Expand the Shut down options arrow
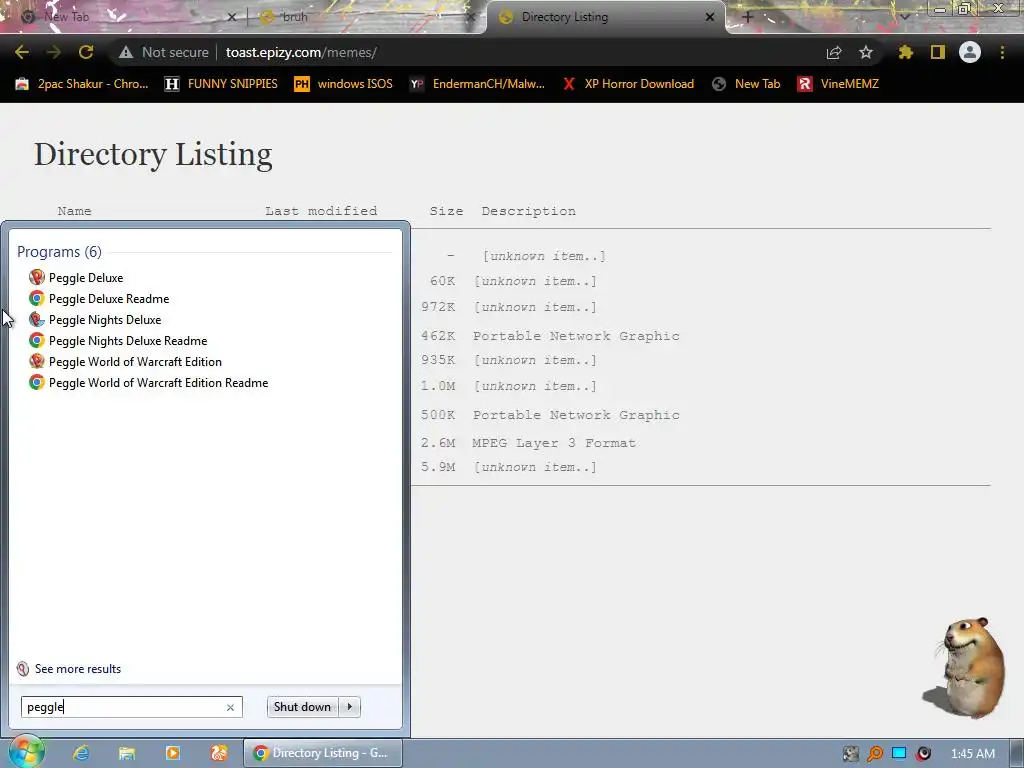This screenshot has width=1024, height=768. [x=349, y=707]
